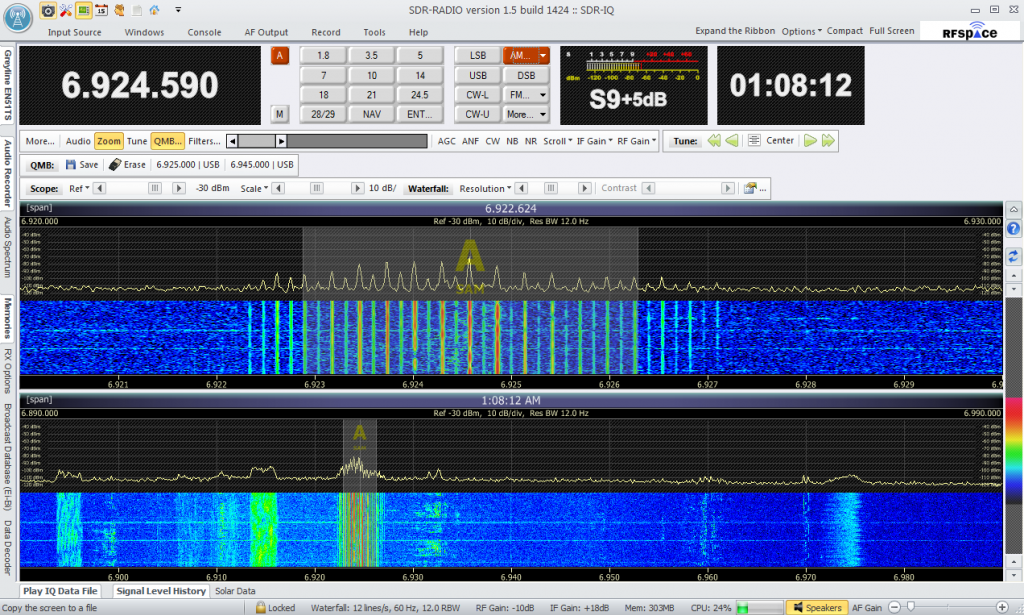
Task: Enter Full Screen mode
Action: tap(891, 31)
